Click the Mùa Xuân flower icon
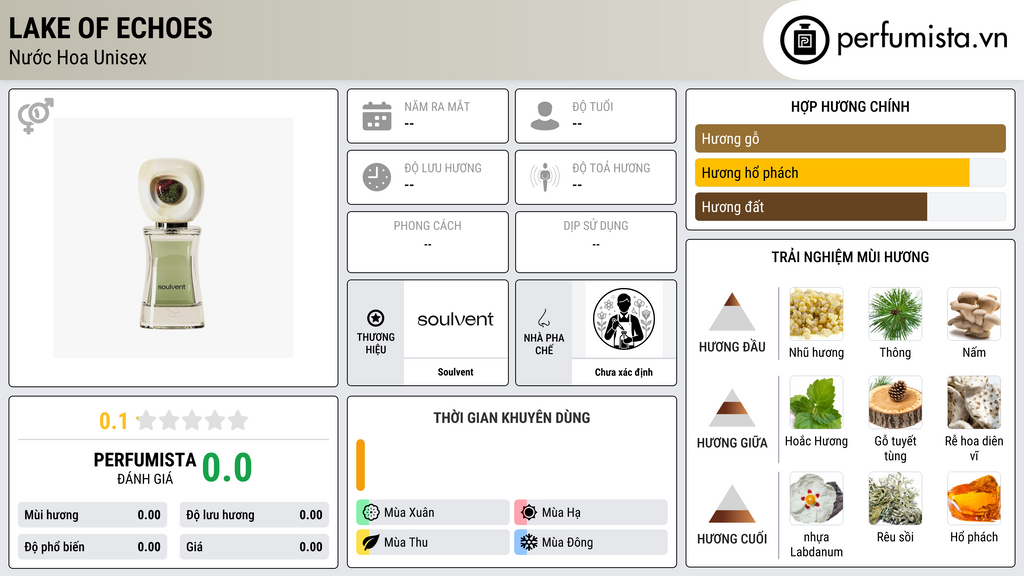The image size is (1024, 576). pos(371,513)
